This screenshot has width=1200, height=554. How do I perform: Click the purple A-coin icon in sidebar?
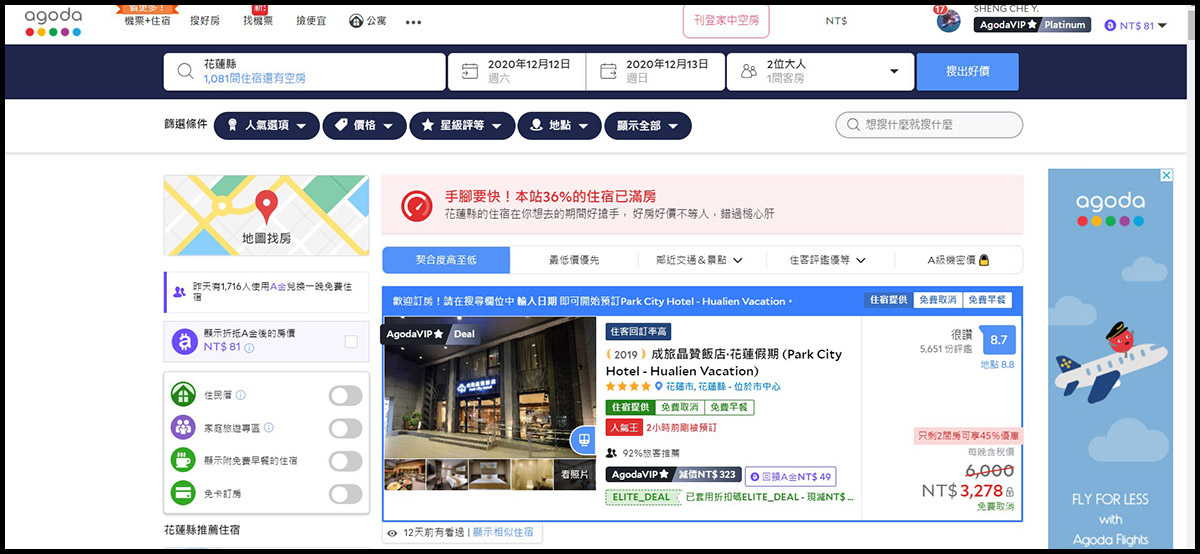pyautogui.click(x=183, y=341)
